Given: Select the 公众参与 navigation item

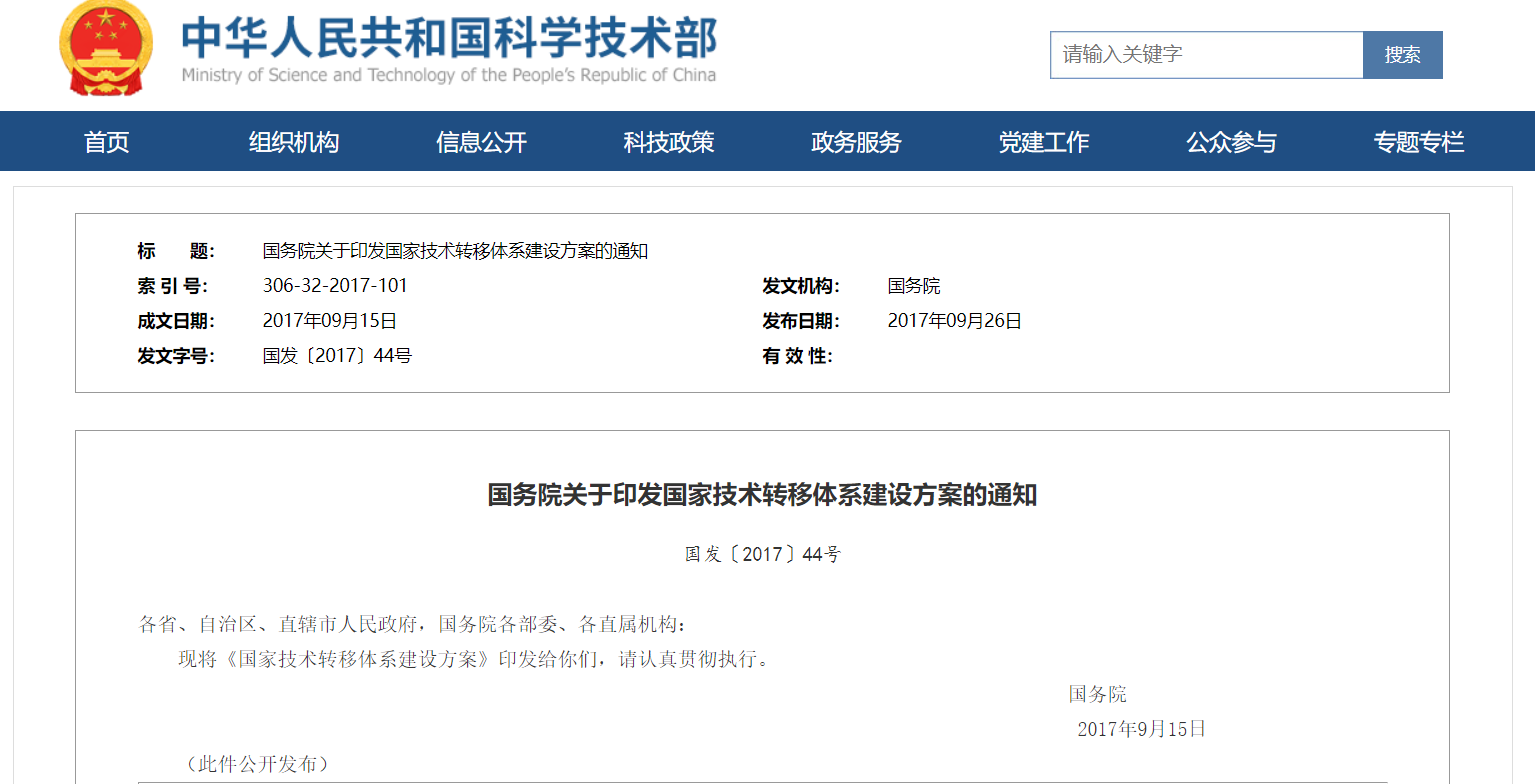Looking at the screenshot, I should tap(1231, 142).
